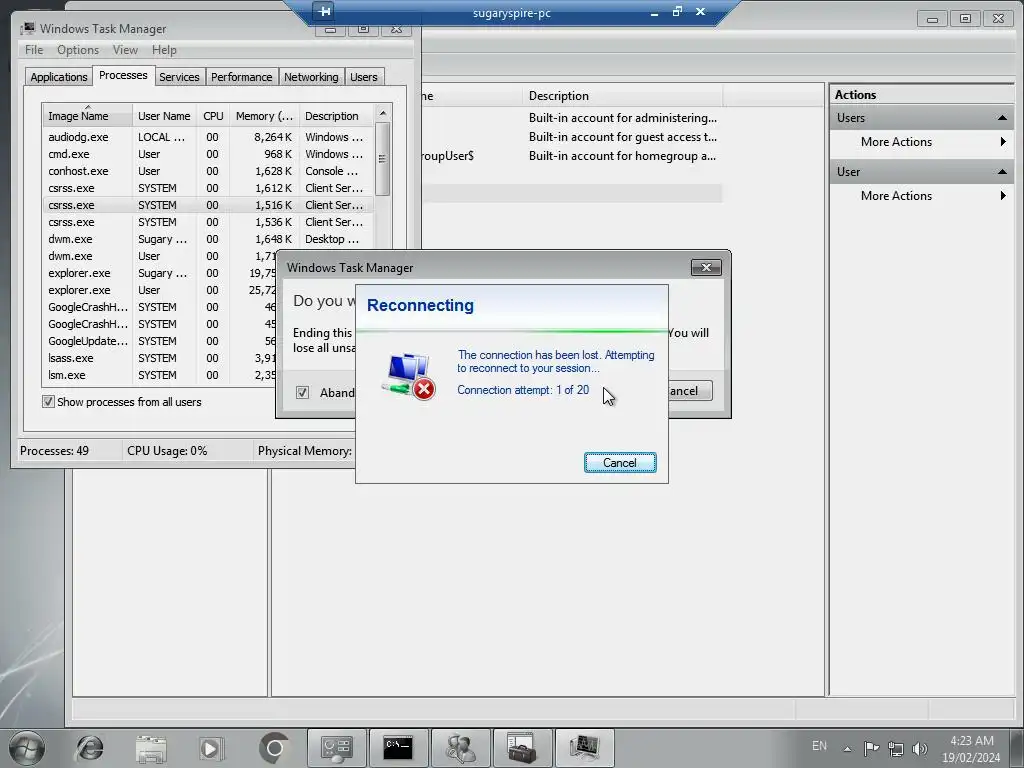The height and width of the screenshot is (768, 1024).
Task: Close the Windows Task Manager confirmation dialog
Action: [x=706, y=267]
